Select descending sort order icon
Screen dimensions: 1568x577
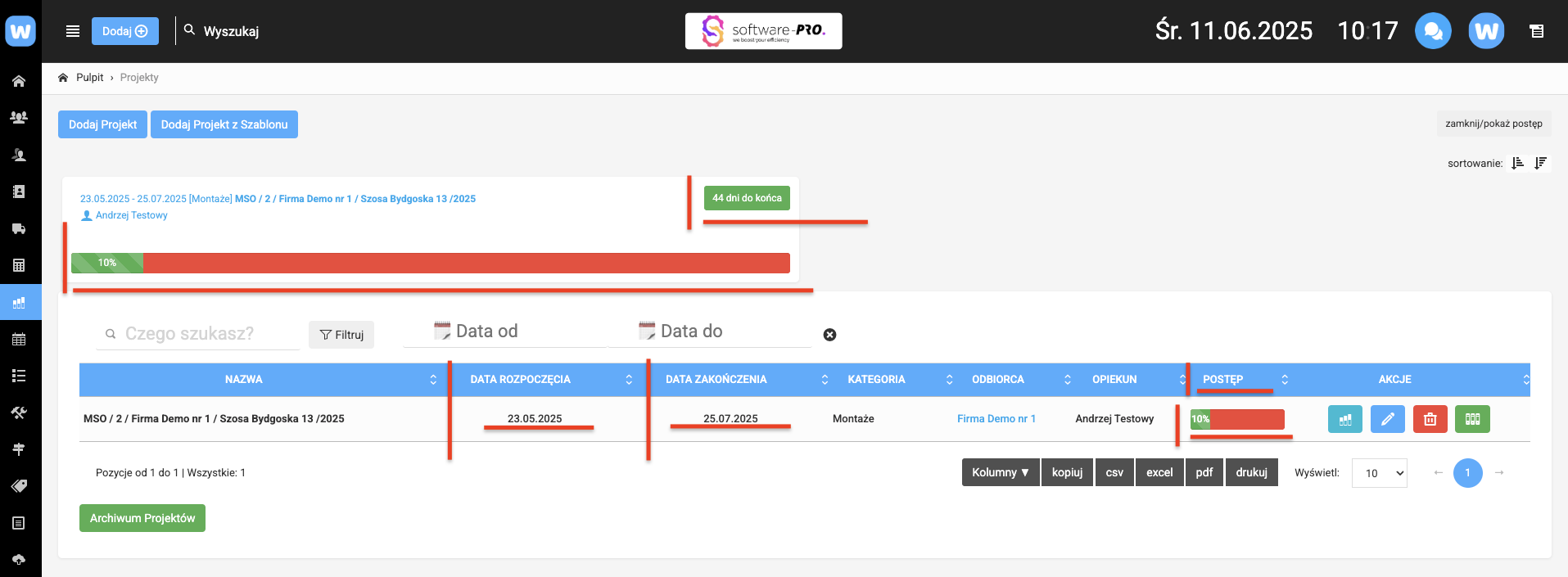pyautogui.click(x=1540, y=163)
